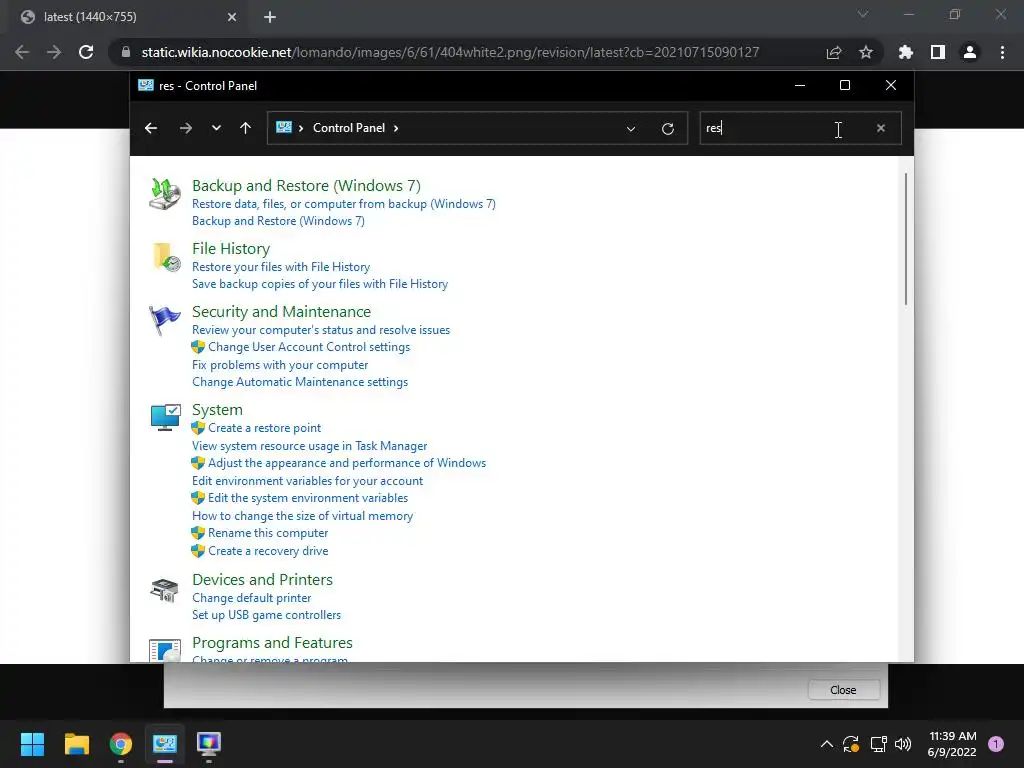Viewport: 1024px width, 768px height.
Task: Open Security and Maintenance heading
Action: click(281, 312)
